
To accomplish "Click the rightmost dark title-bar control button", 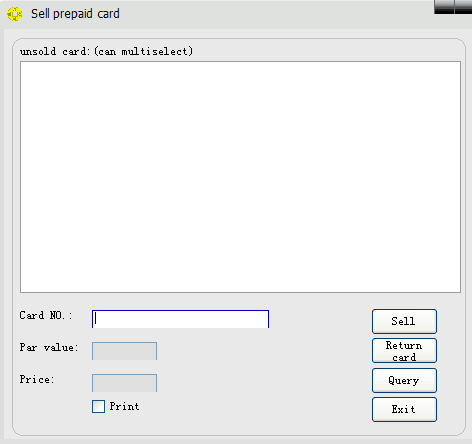I will pyautogui.click(x=464, y=7).
